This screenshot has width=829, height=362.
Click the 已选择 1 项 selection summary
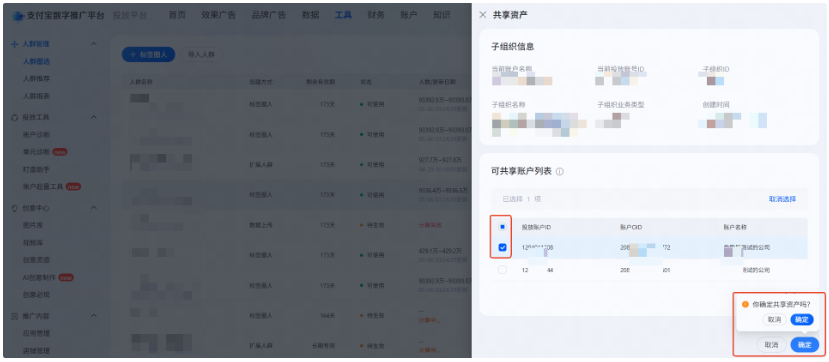(x=522, y=199)
